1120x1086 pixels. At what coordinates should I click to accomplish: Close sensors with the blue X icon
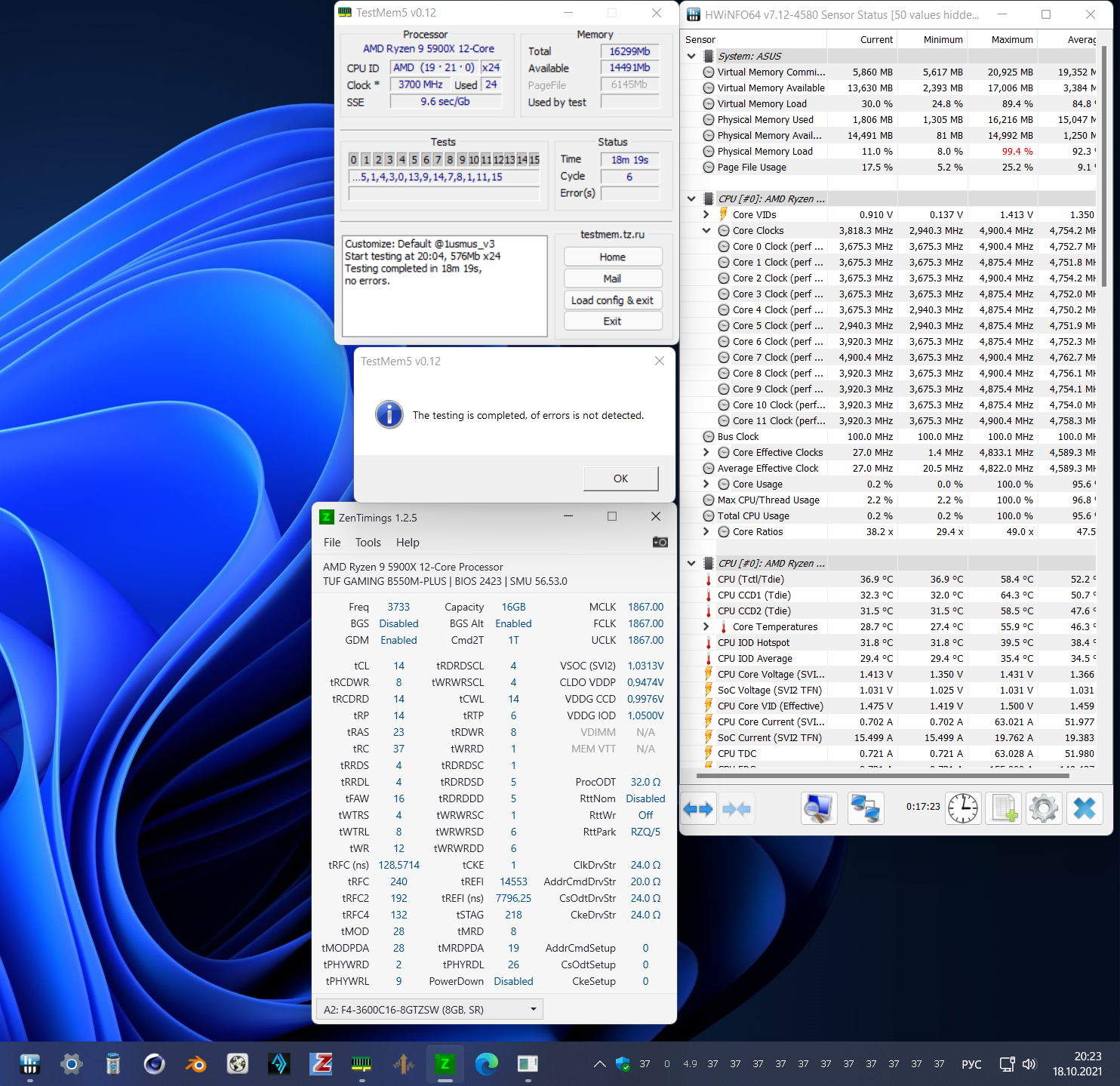[x=1085, y=809]
